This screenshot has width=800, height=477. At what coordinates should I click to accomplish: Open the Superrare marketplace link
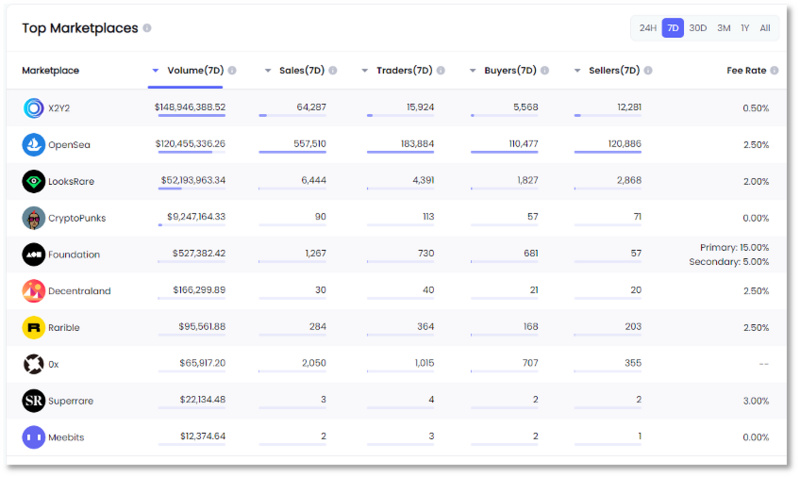(71, 401)
